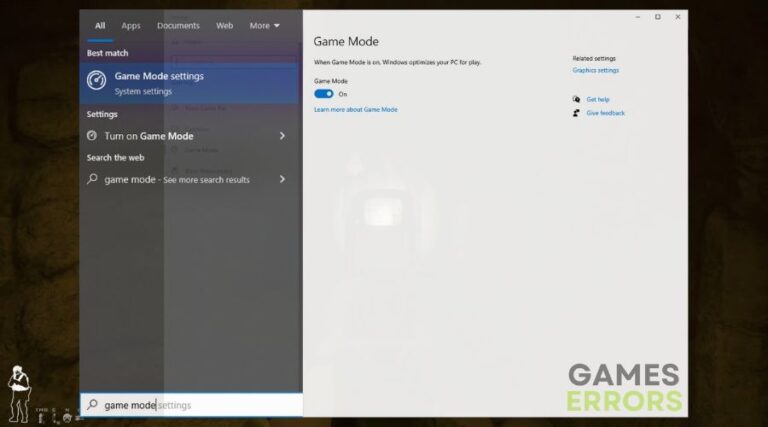Expand arrow for game mode web results

pyautogui.click(x=282, y=180)
